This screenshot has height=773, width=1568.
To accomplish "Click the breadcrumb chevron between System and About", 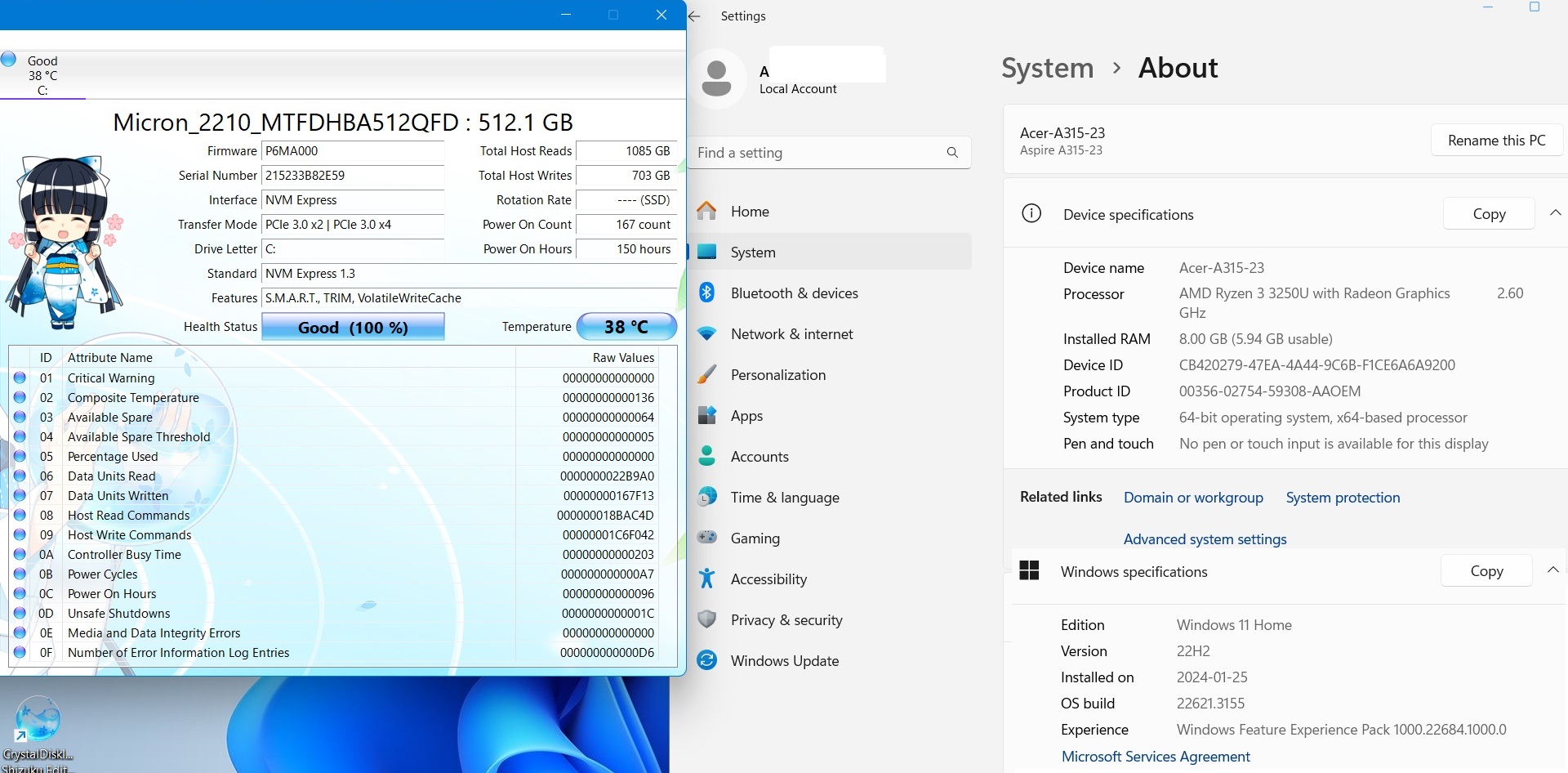I will pyautogui.click(x=1116, y=68).
